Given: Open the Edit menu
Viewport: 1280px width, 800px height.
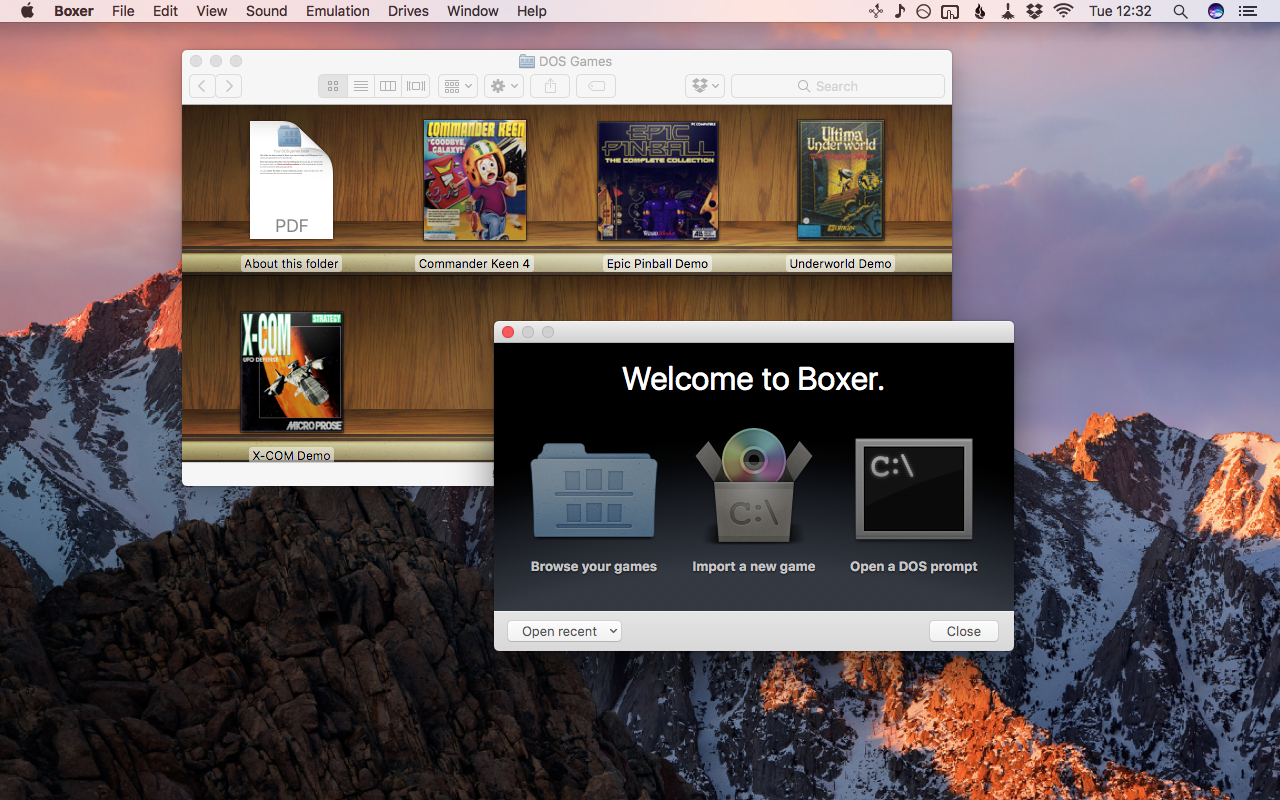Looking at the screenshot, I should 165,11.
